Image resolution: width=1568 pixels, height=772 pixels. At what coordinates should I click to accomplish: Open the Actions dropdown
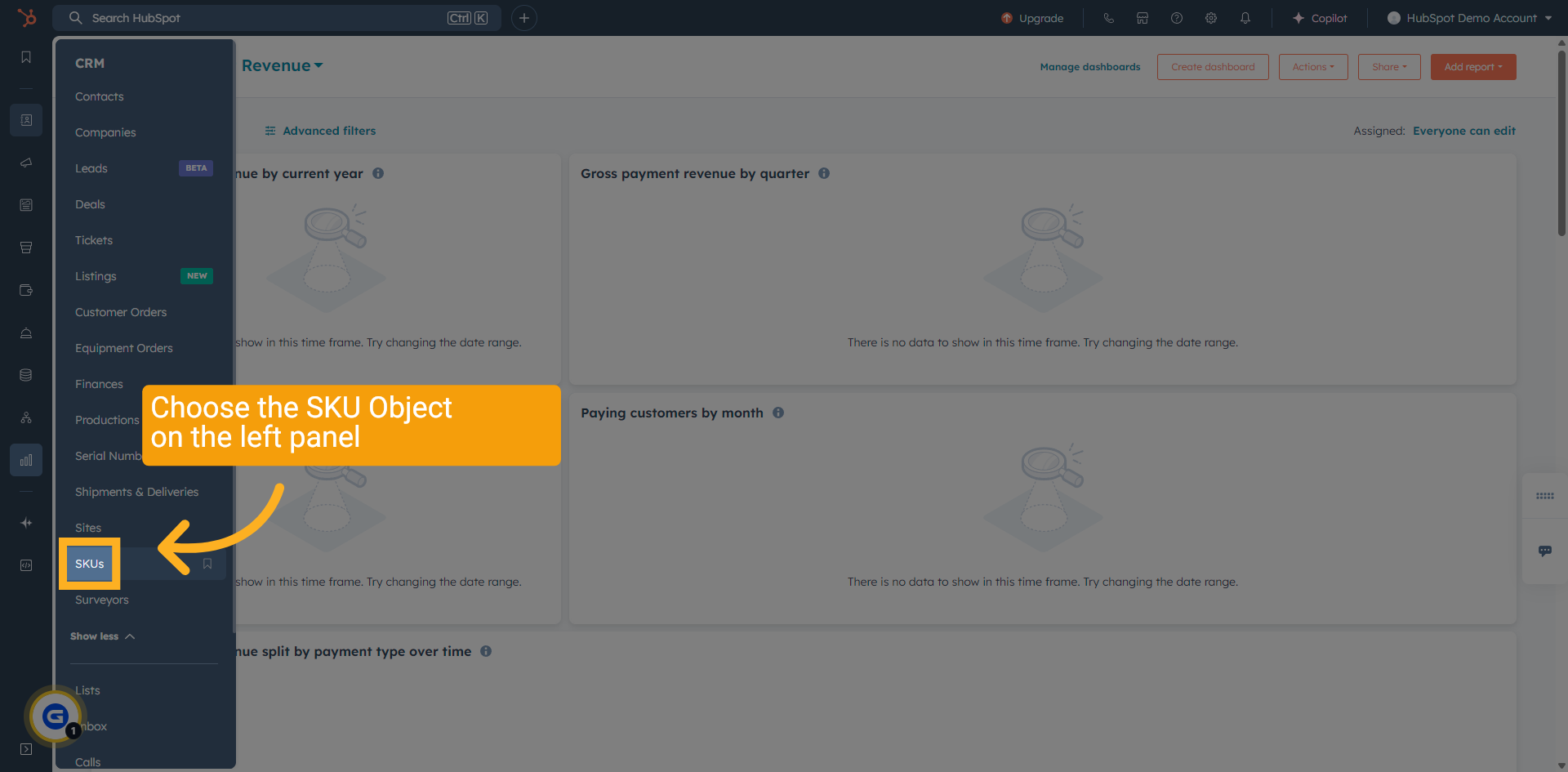tap(1313, 67)
